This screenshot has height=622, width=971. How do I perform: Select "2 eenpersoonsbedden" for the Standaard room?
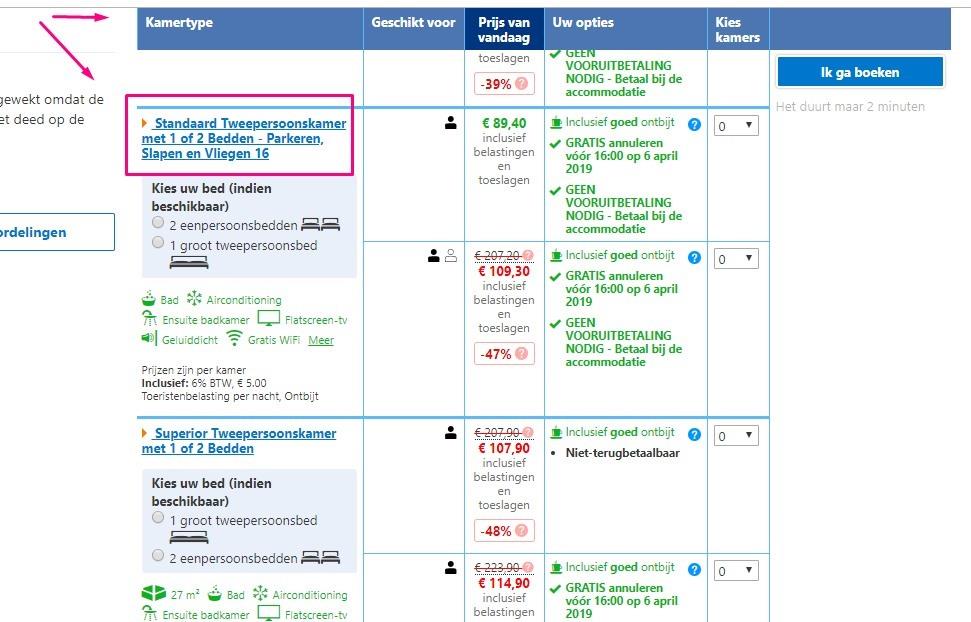[x=158, y=223]
